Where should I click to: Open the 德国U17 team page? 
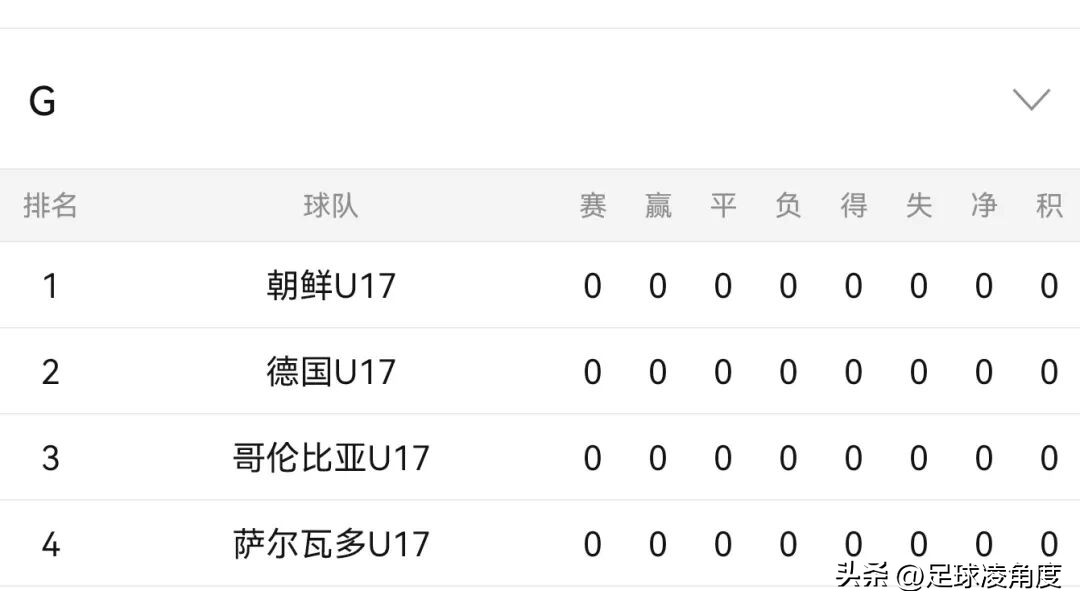pyautogui.click(x=333, y=371)
